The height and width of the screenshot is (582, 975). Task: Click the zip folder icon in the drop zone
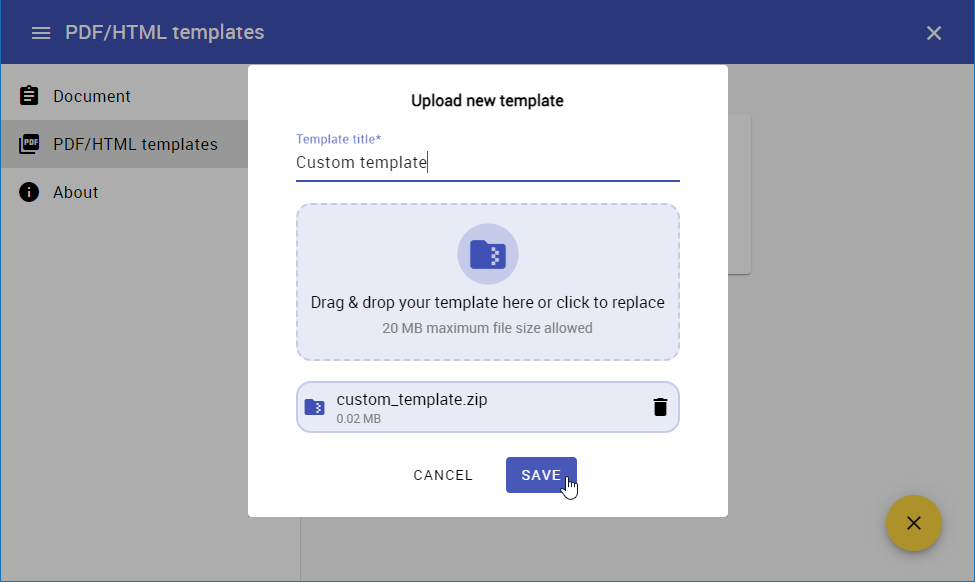click(488, 254)
